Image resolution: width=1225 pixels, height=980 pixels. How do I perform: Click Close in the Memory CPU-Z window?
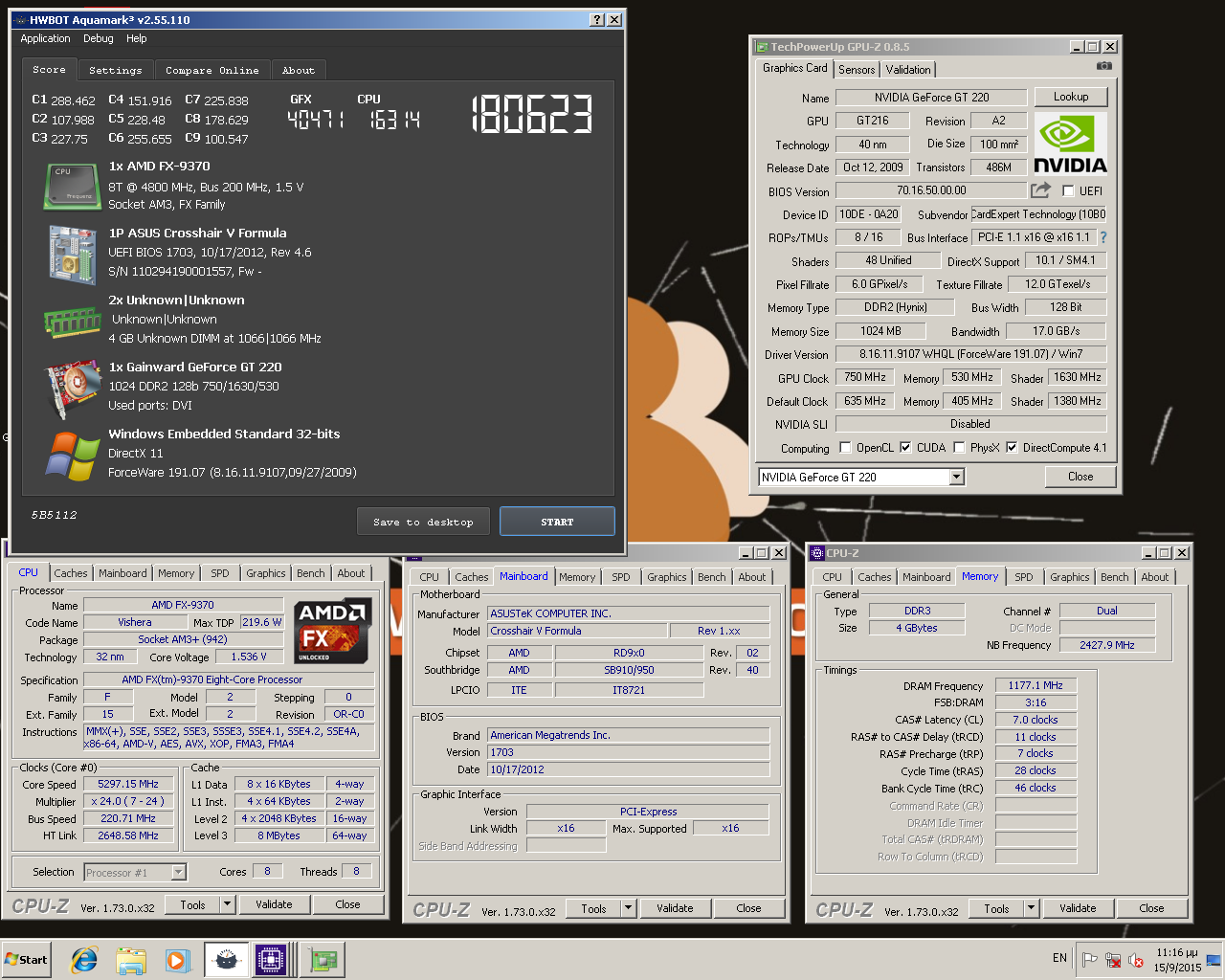click(x=1151, y=908)
